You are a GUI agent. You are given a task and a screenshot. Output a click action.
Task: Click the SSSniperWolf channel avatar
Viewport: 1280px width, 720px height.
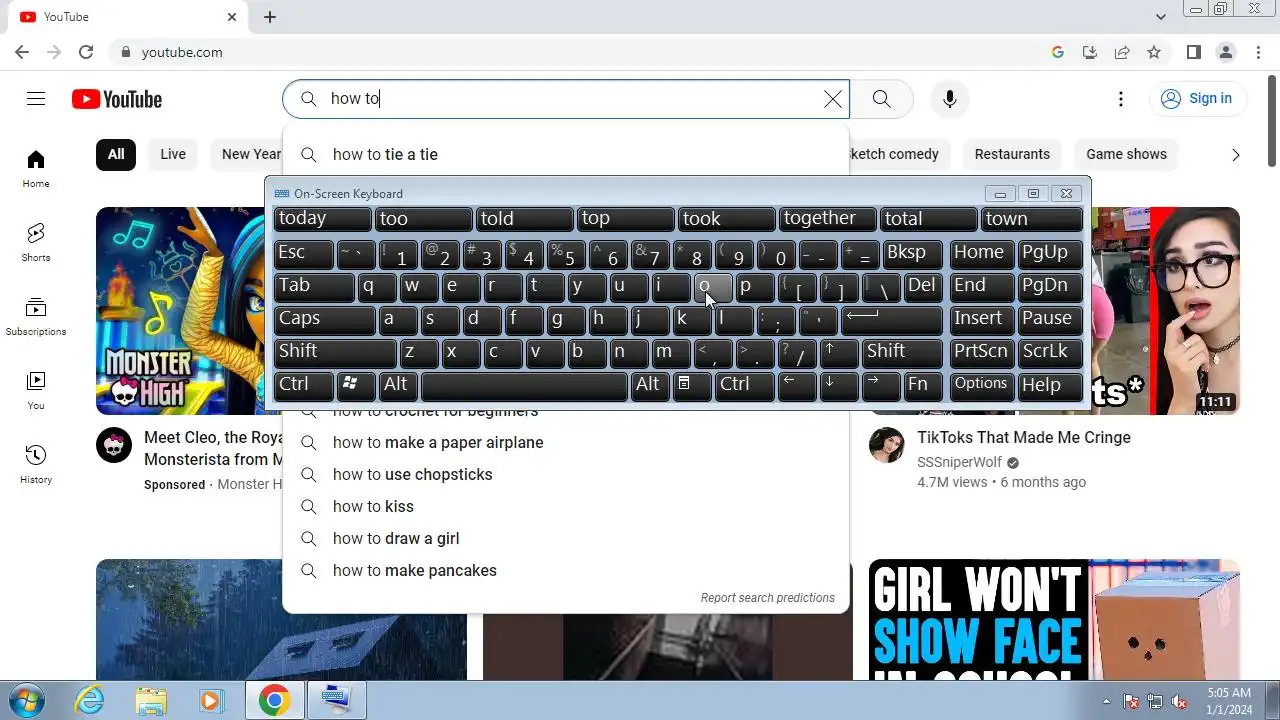click(x=887, y=445)
